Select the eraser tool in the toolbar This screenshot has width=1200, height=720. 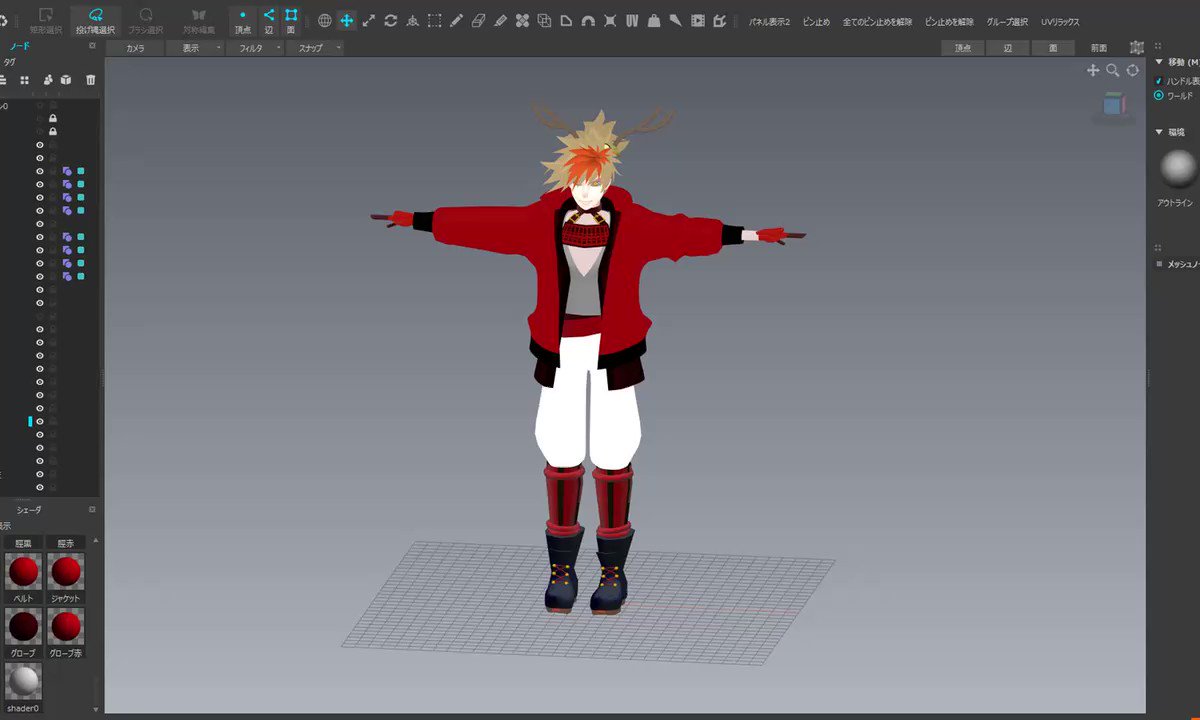478,20
